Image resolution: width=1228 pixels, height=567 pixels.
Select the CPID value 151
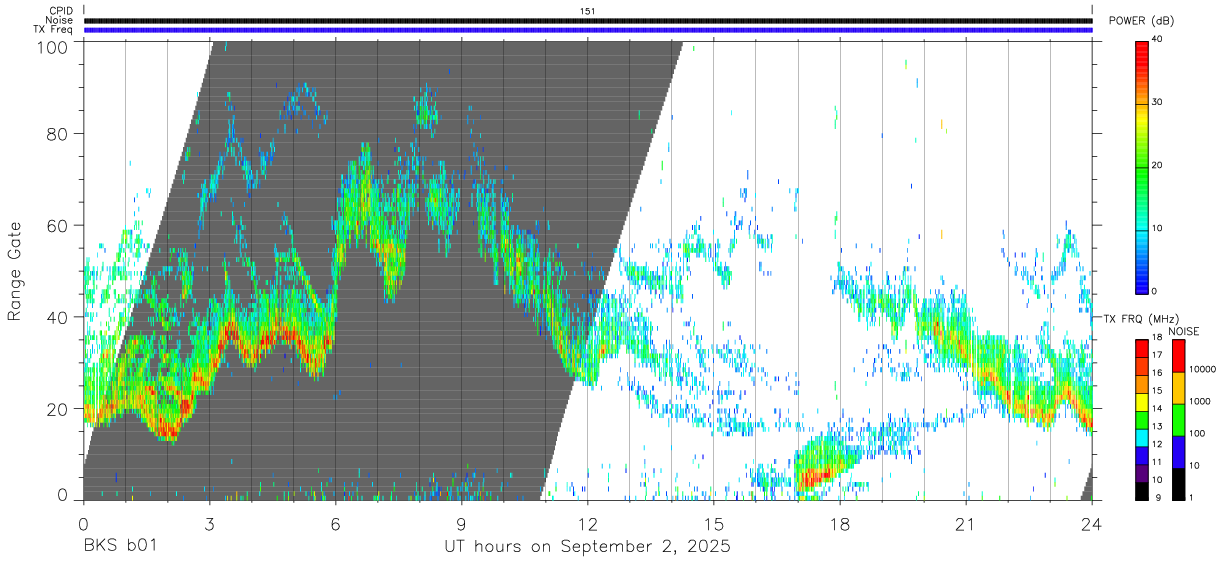tap(587, 11)
